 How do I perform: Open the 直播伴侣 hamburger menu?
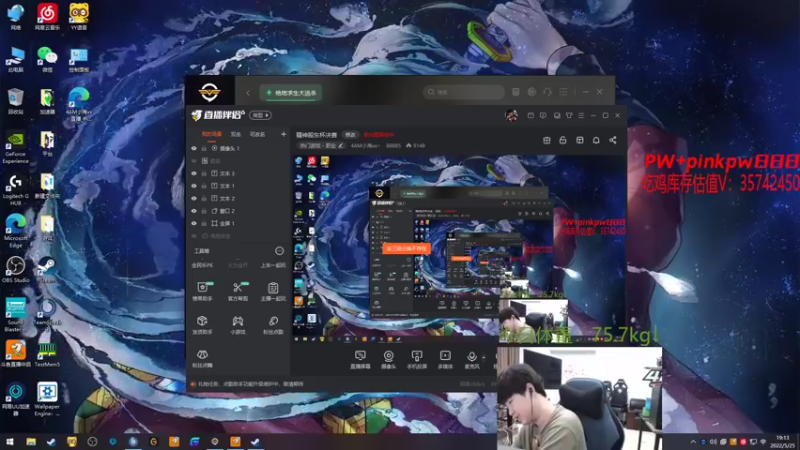pos(581,116)
